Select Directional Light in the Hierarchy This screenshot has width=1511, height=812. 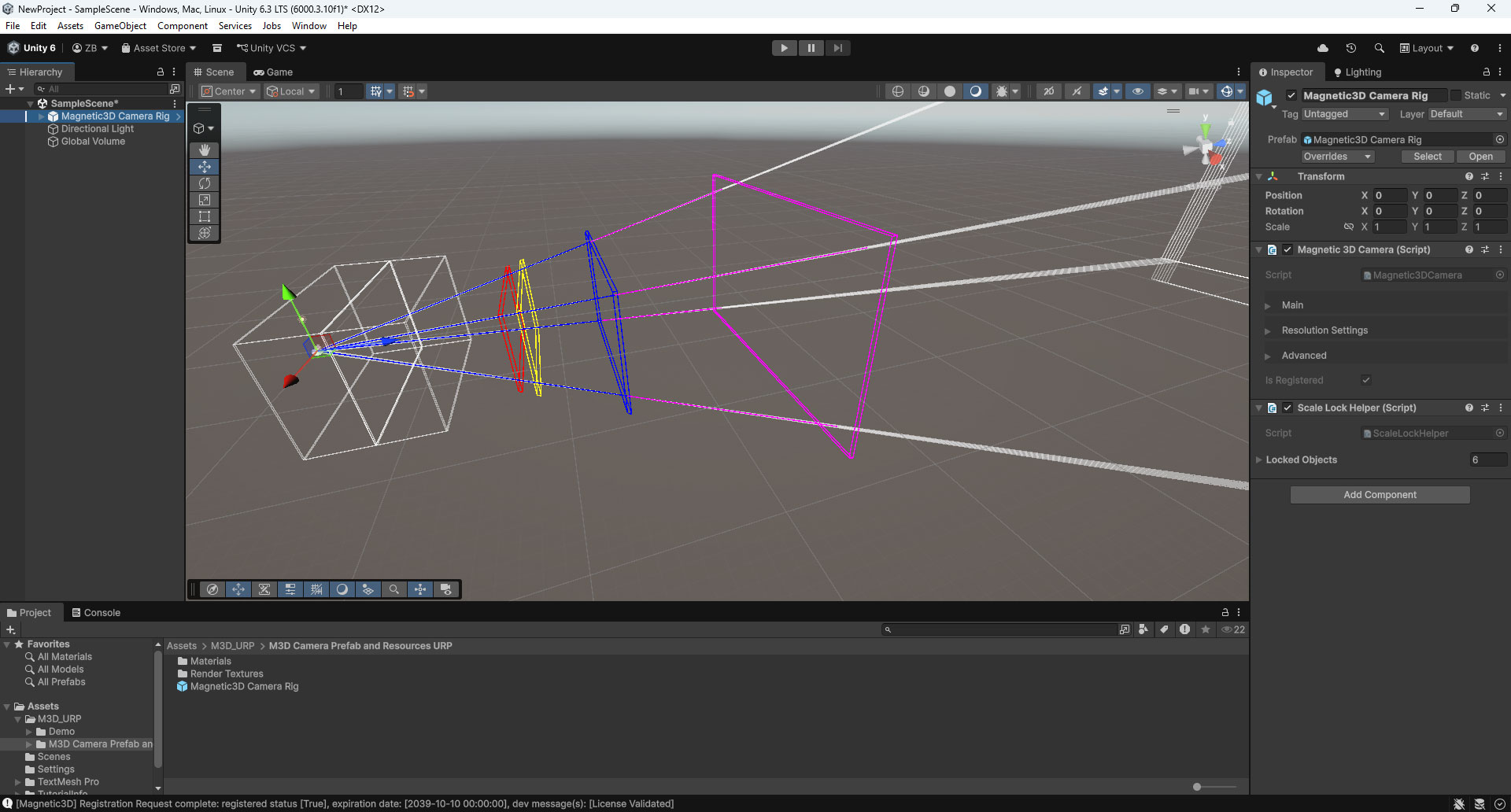click(x=97, y=128)
